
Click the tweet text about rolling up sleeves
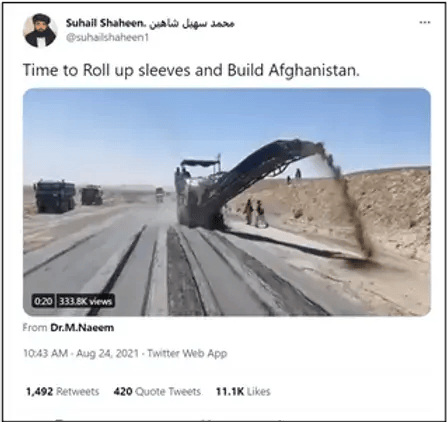(x=191, y=71)
